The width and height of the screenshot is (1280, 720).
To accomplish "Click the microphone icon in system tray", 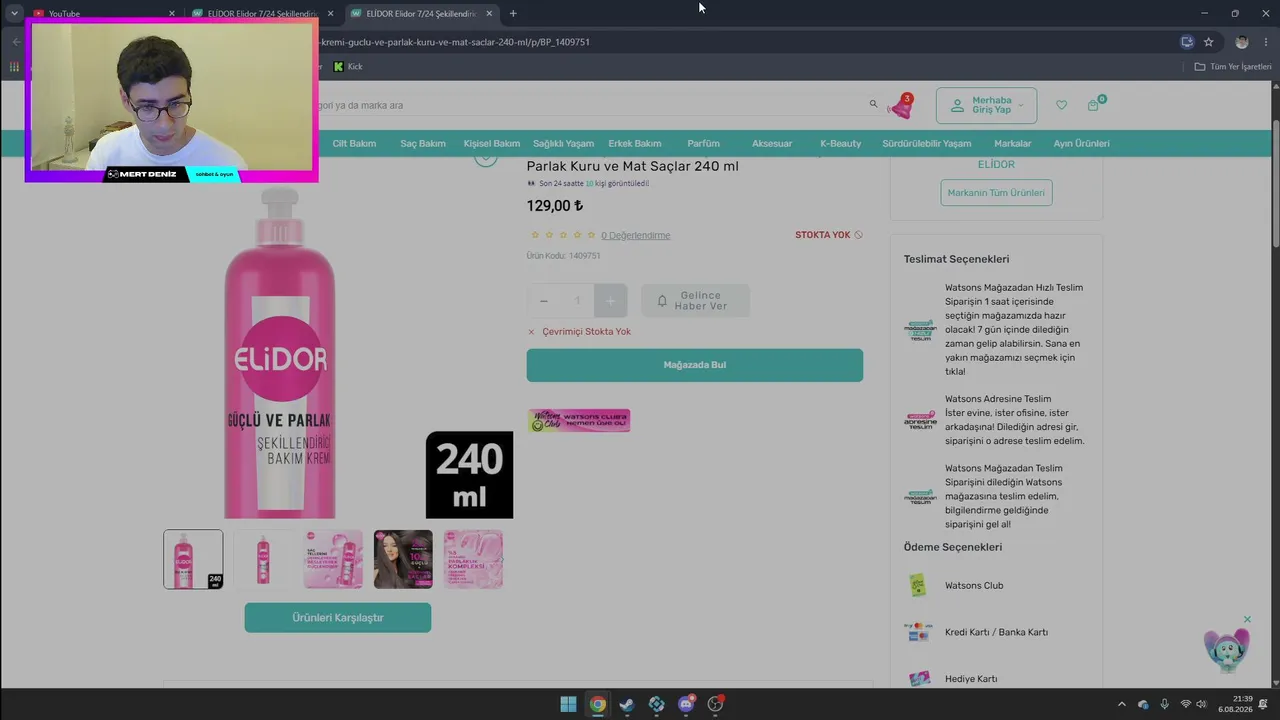I will 1164,704.
